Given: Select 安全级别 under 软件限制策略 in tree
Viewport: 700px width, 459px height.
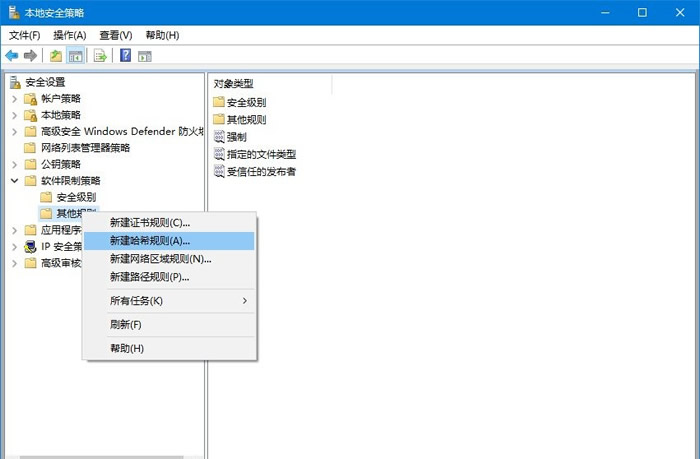Looking at the screenshot, I should [76, 197].
